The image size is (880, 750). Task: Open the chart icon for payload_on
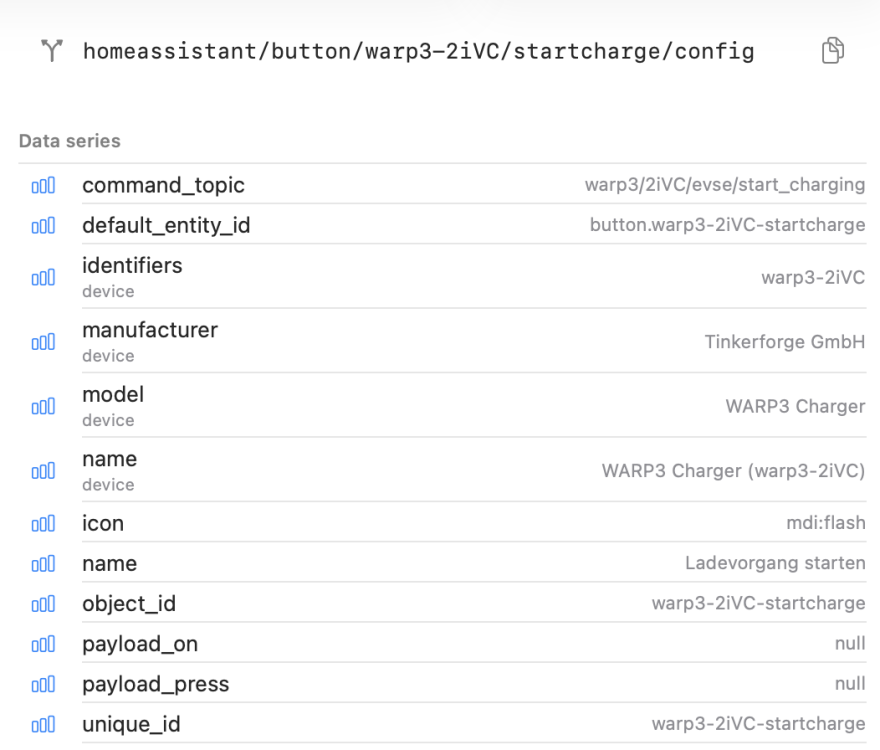[43, 644]
